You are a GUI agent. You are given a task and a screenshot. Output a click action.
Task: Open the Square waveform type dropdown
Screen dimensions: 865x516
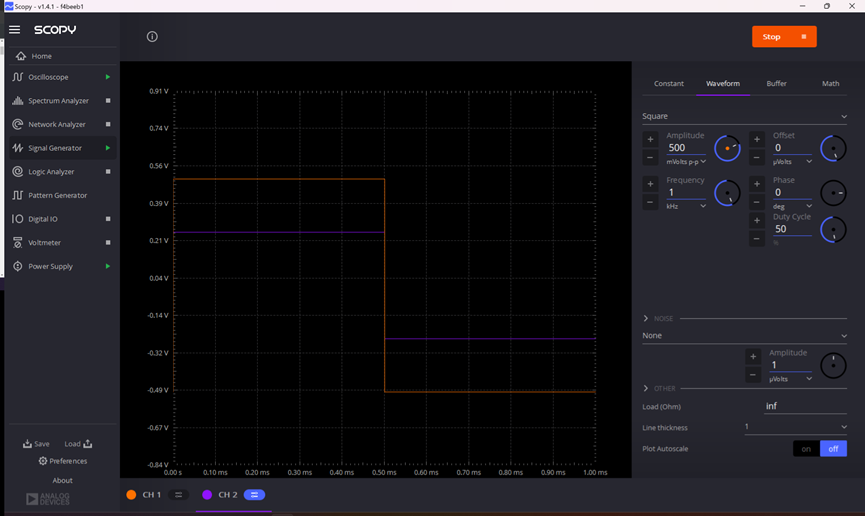click(x=744, y=116)
